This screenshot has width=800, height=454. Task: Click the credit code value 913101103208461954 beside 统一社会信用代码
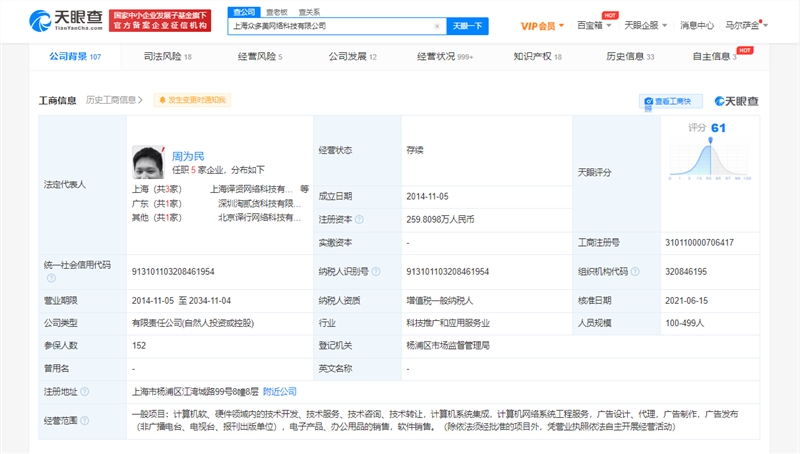[173, 271]
